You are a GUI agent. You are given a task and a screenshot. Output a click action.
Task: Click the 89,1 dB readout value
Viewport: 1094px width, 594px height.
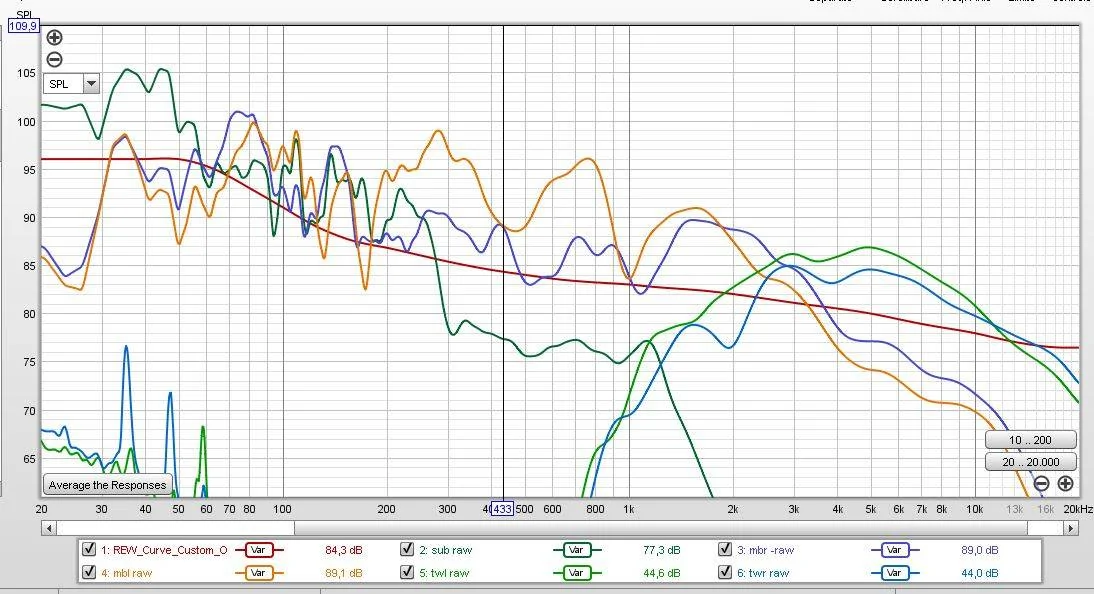(x=344, y=573)
